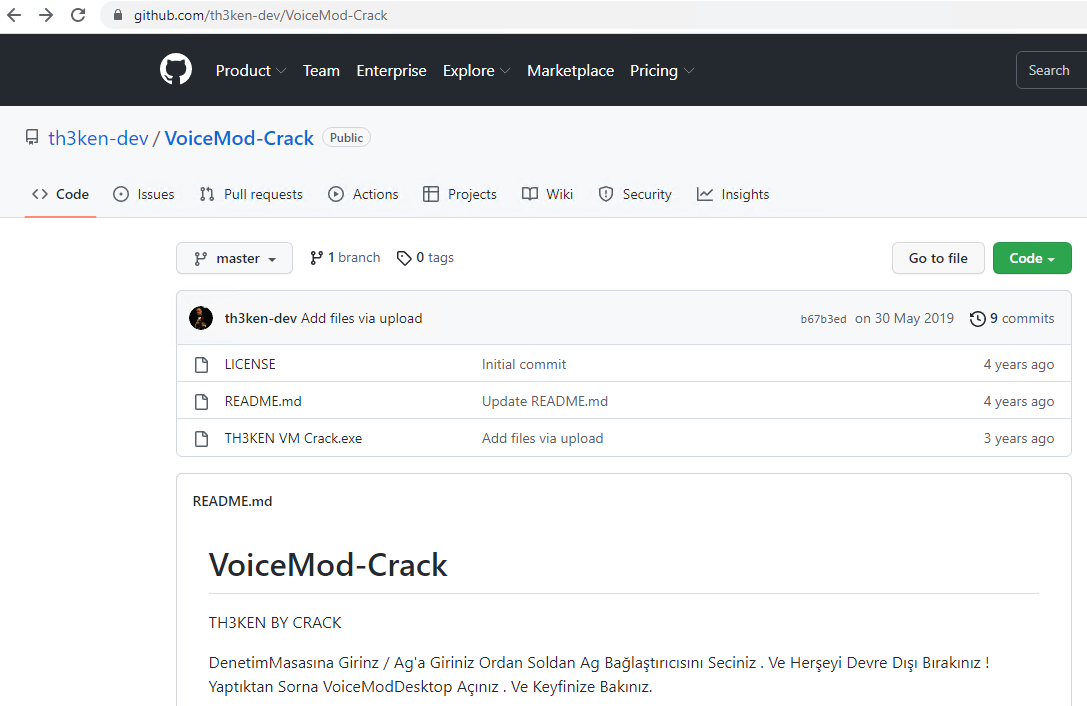Viewport: 1087px width, 706px height.
Task: Open th3ken-dev avatar in commit row
Action: pos(201,318)
